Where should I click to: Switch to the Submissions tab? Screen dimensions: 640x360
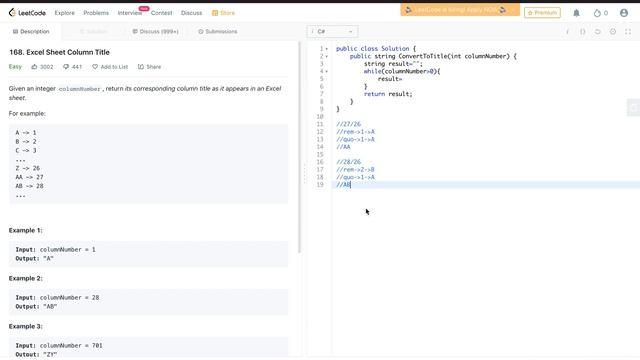218,31
